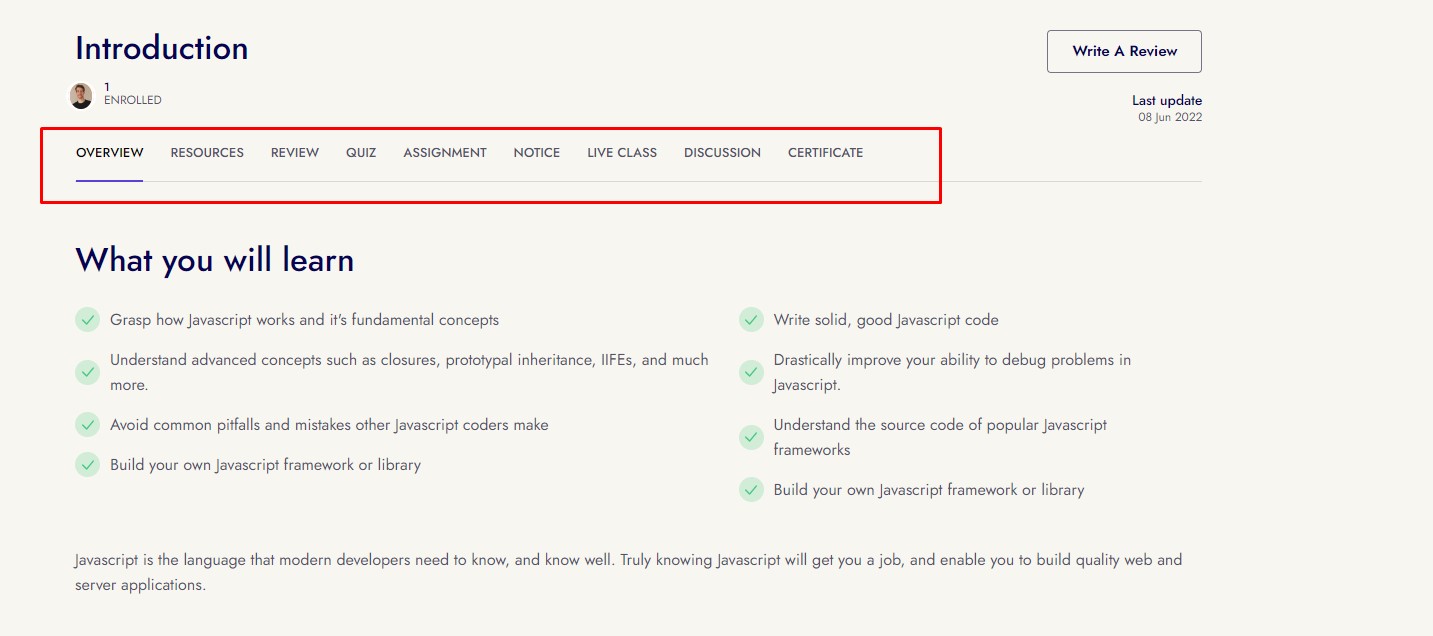Click checkmark next to 'Drastically improve your ability'

[x=751, y=372]
